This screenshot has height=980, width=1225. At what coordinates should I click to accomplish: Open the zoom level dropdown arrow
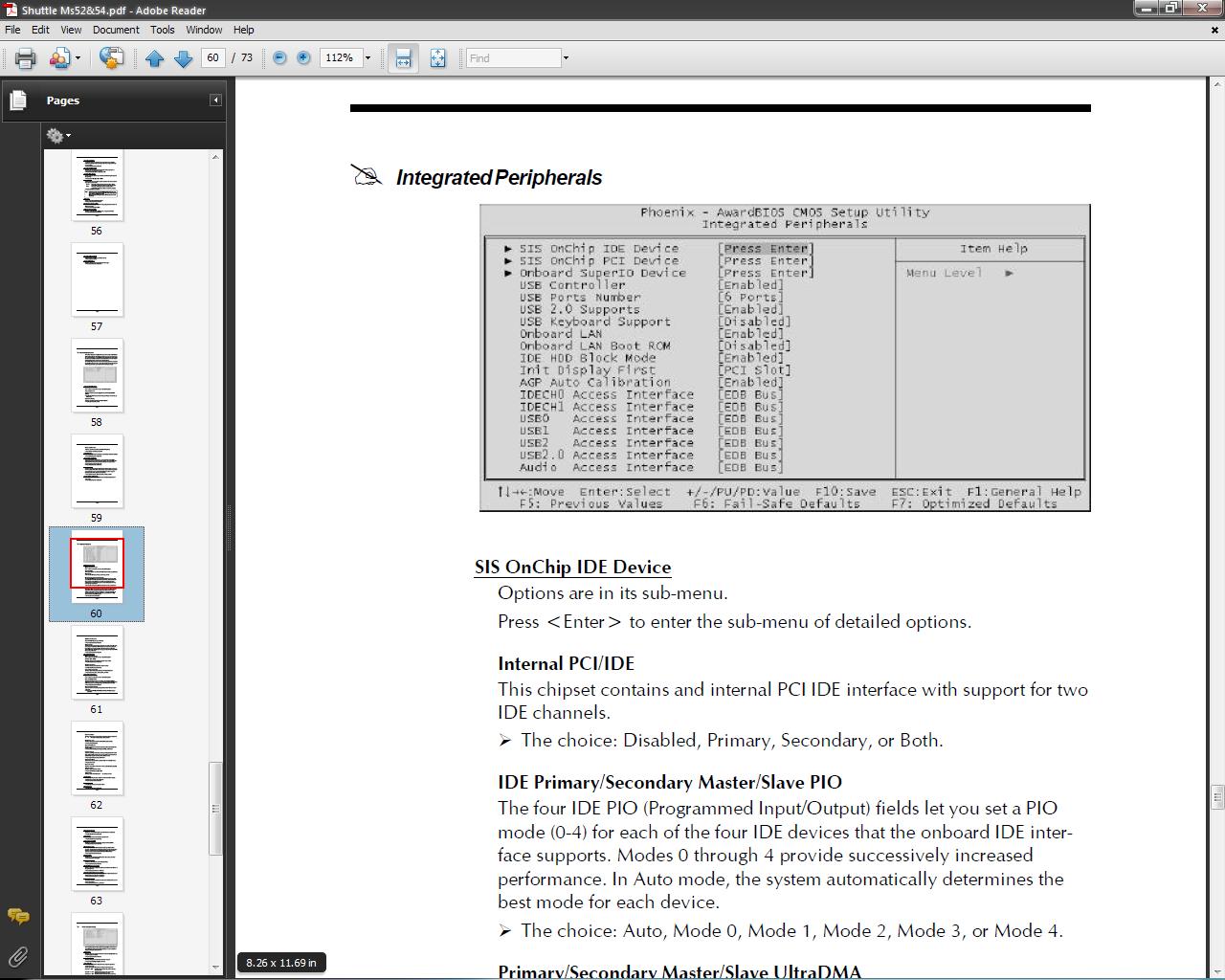[x=367, y=58]
